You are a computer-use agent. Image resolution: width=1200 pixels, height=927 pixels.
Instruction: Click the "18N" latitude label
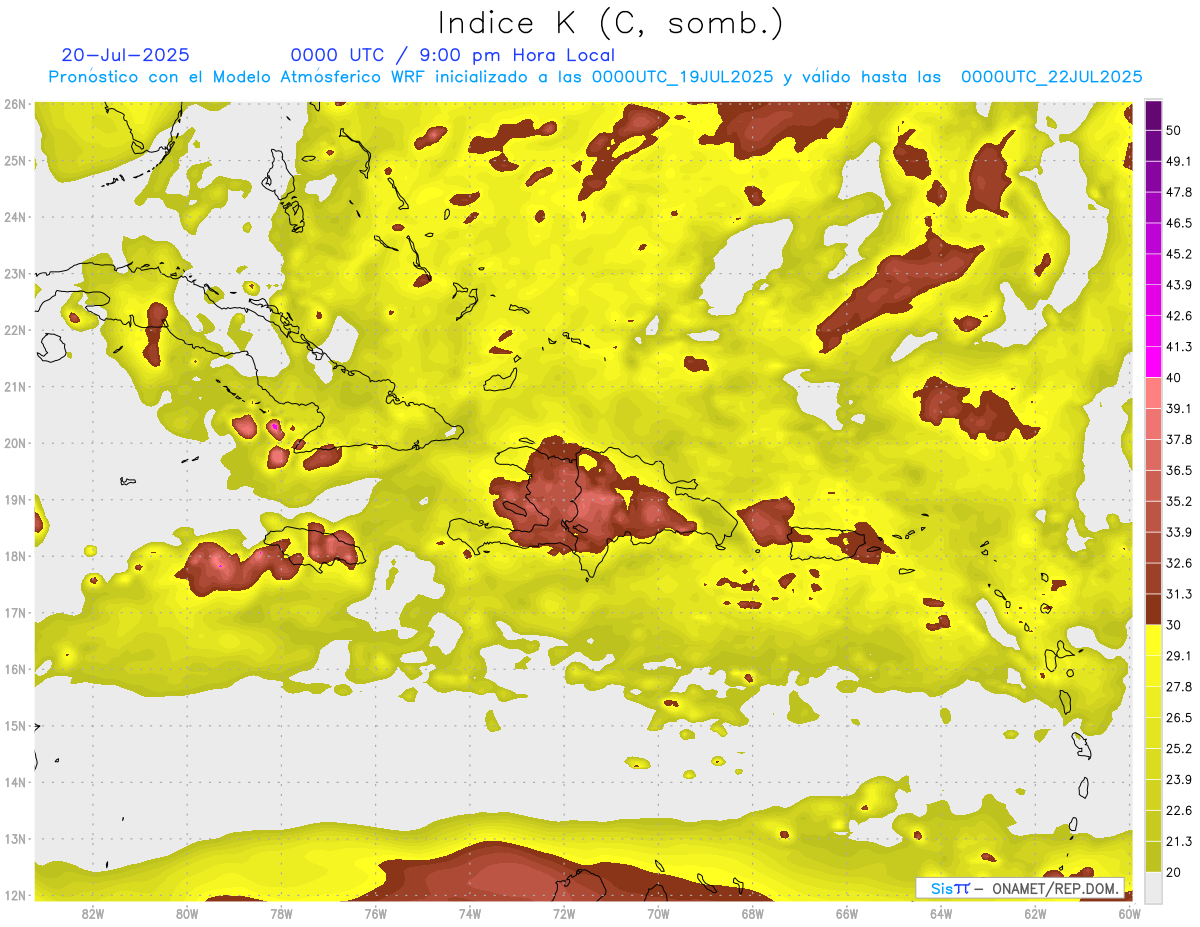[14, 556]
